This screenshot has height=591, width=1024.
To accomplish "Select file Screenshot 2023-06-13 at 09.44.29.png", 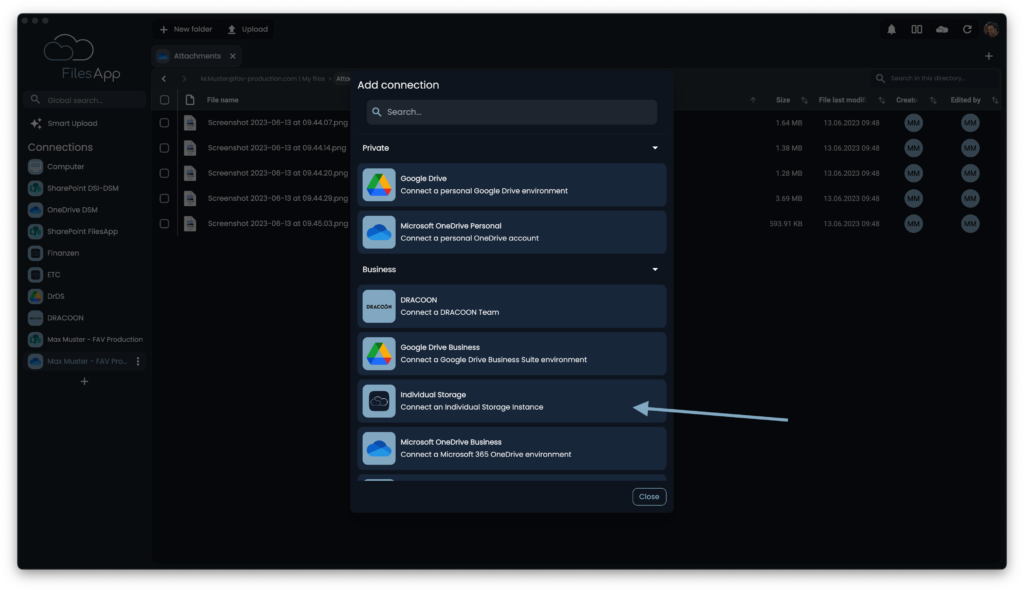I will click(x=278, y=199).
